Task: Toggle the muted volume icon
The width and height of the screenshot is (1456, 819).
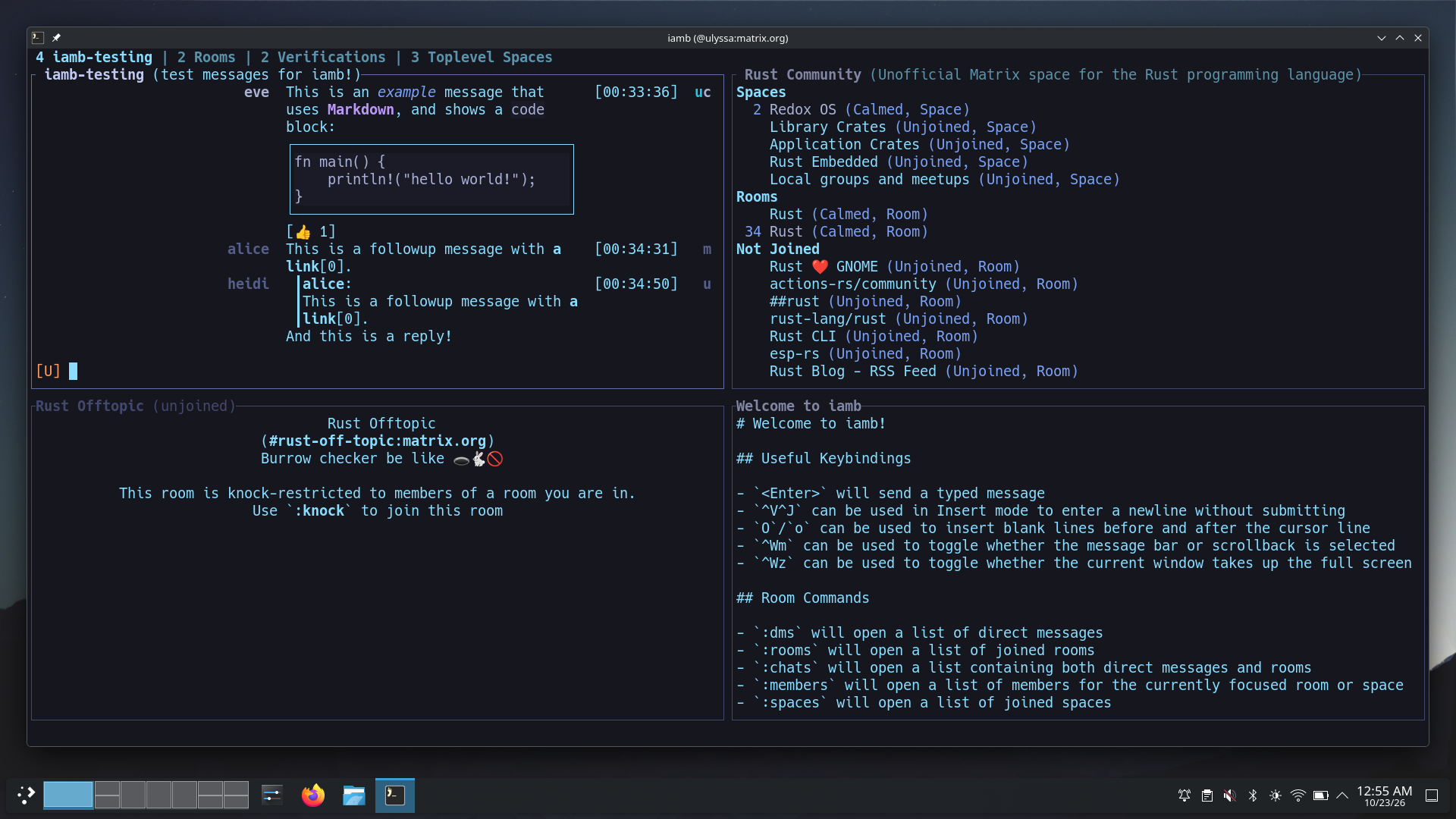Action: tap(1230, 795)
